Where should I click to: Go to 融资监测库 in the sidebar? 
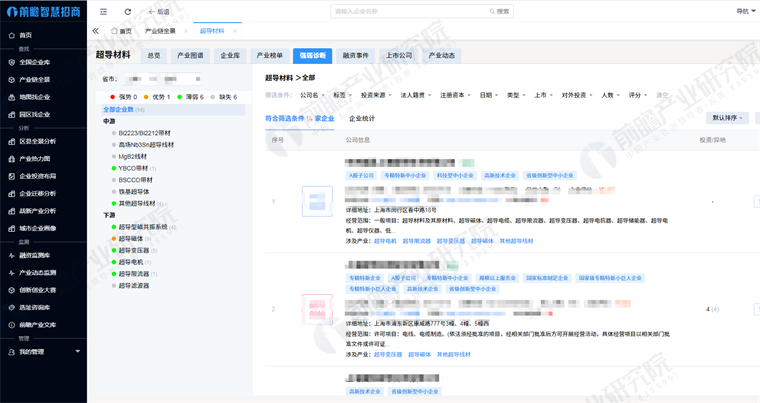[34, 255]
